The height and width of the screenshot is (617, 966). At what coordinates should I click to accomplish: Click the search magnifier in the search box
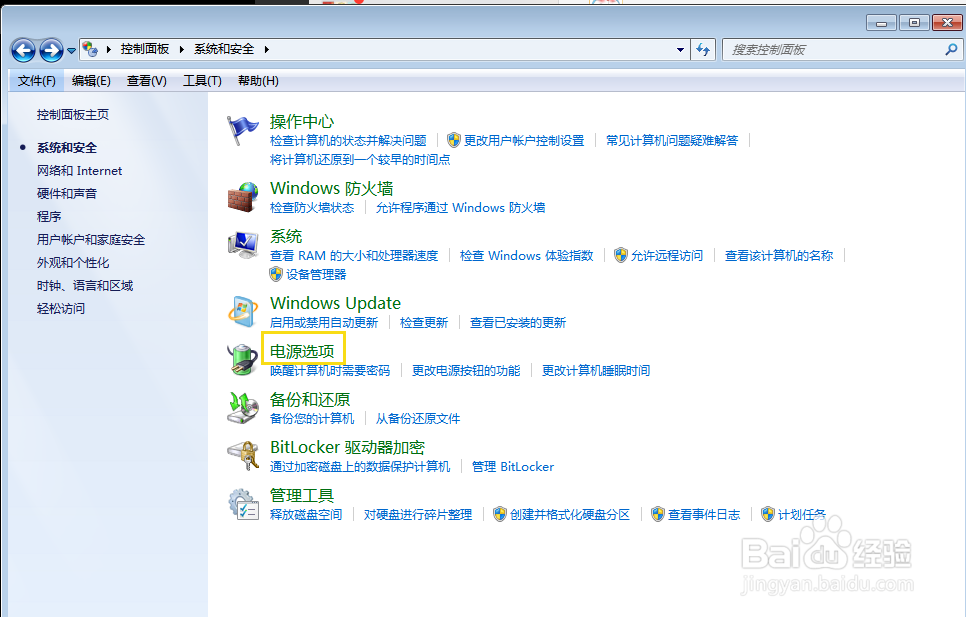(x=951, y=49)
